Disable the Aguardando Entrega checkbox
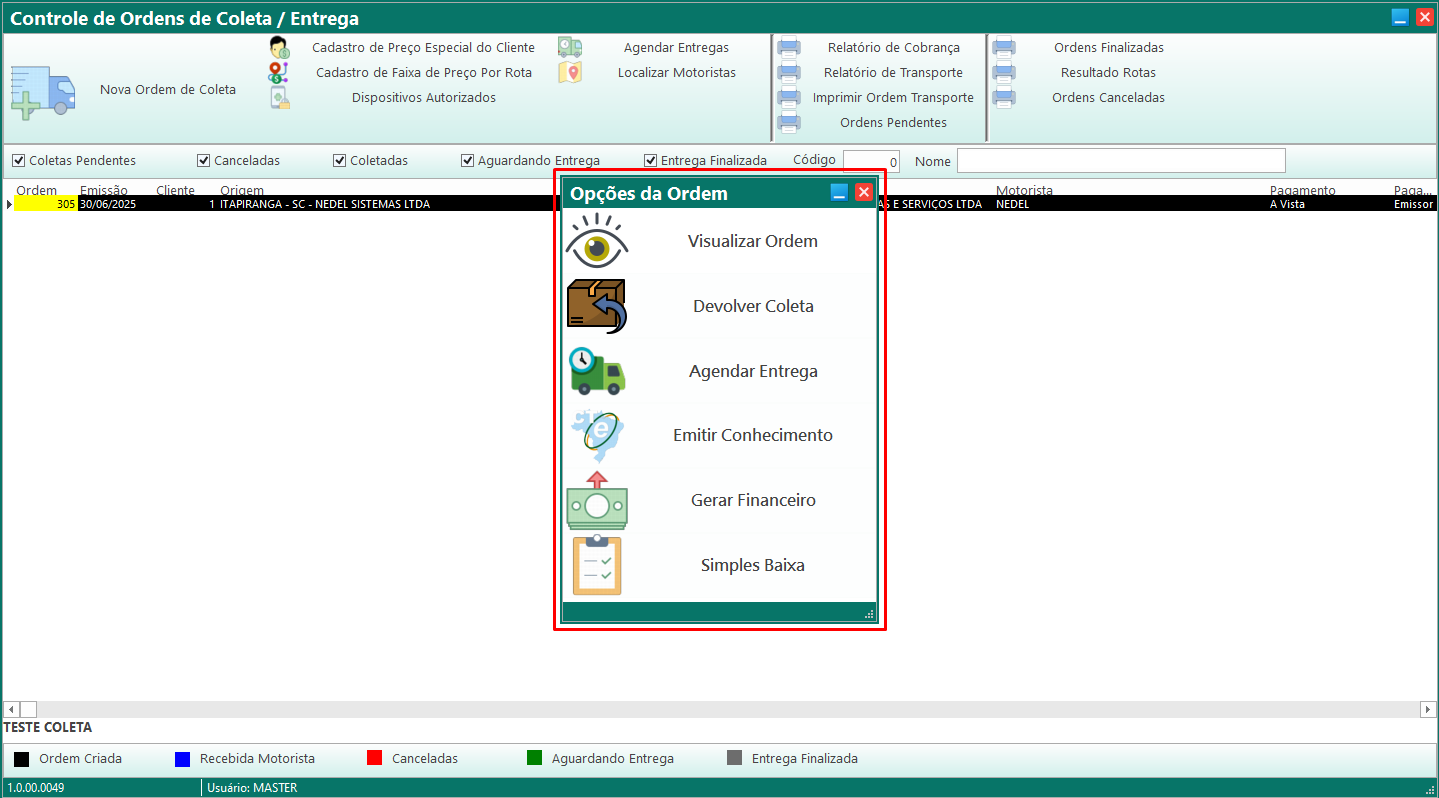 tap(467, 161)
